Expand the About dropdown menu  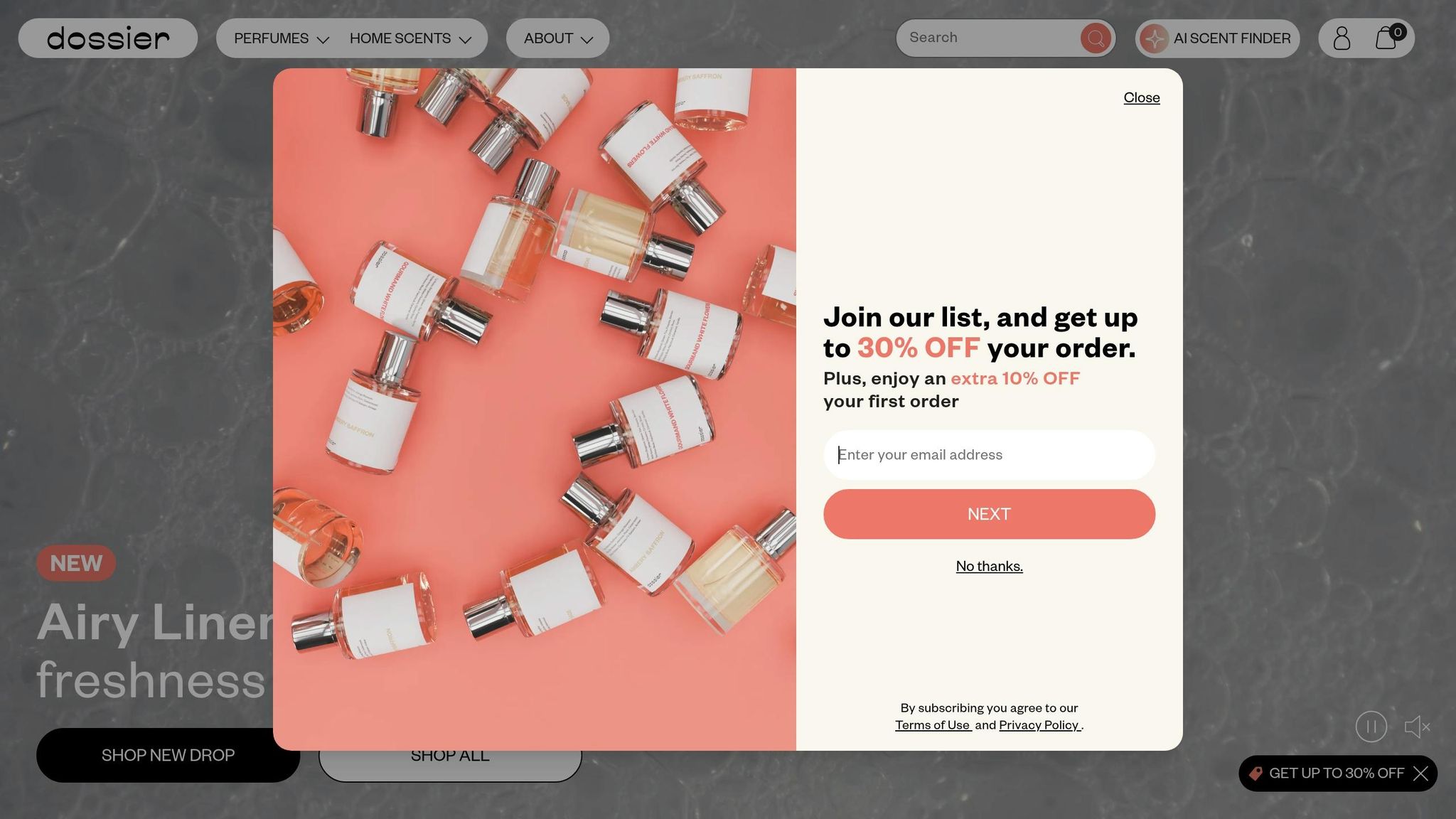click(x=558, y=38)
